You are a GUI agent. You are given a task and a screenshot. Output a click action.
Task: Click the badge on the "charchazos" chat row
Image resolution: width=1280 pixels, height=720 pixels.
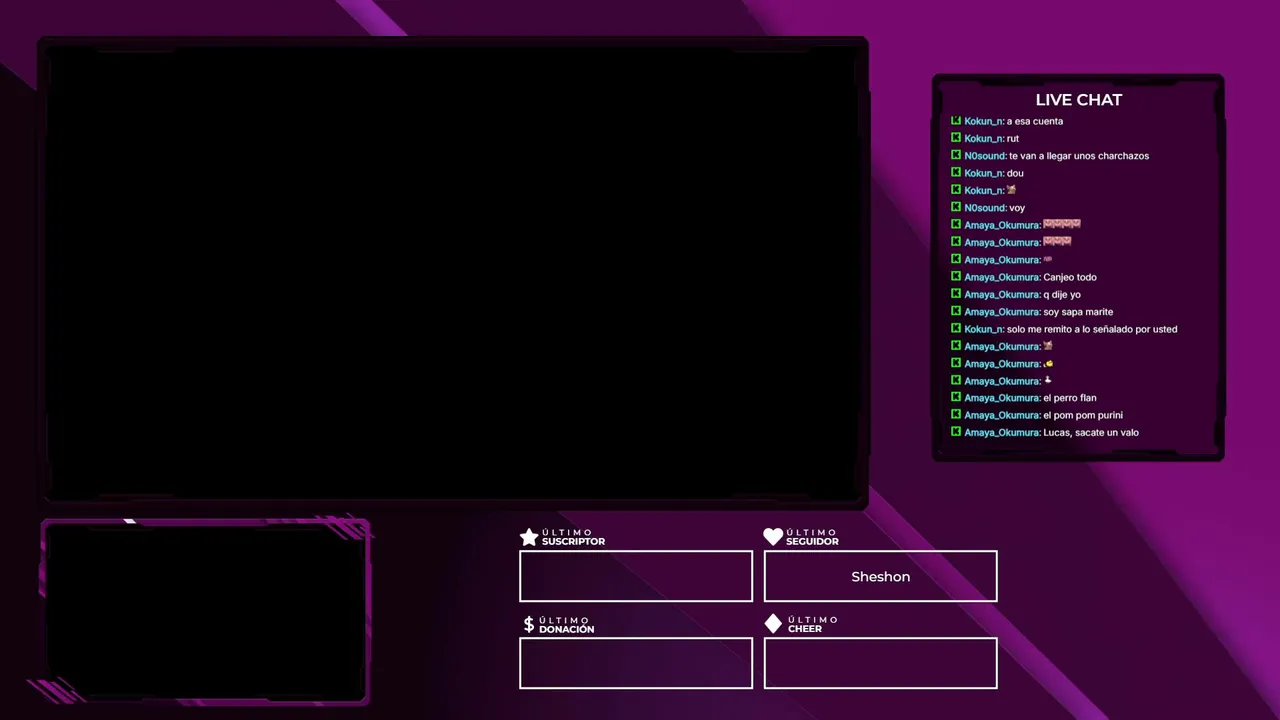coord(956,155)
